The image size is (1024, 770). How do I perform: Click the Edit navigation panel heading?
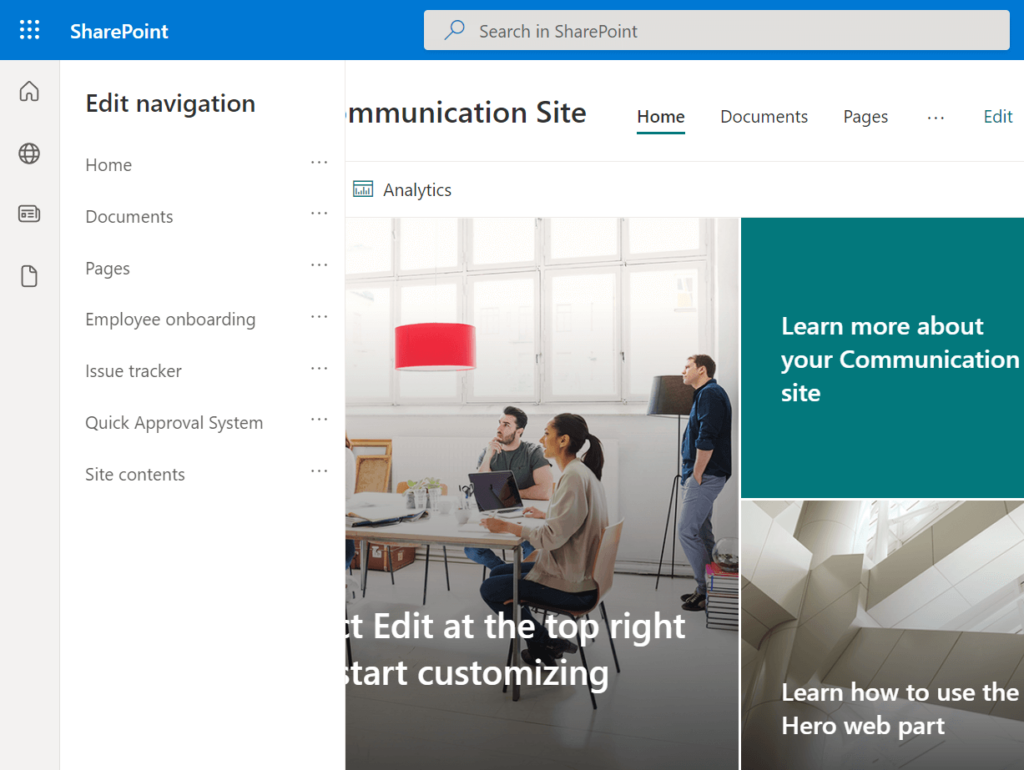coord(170,103)
